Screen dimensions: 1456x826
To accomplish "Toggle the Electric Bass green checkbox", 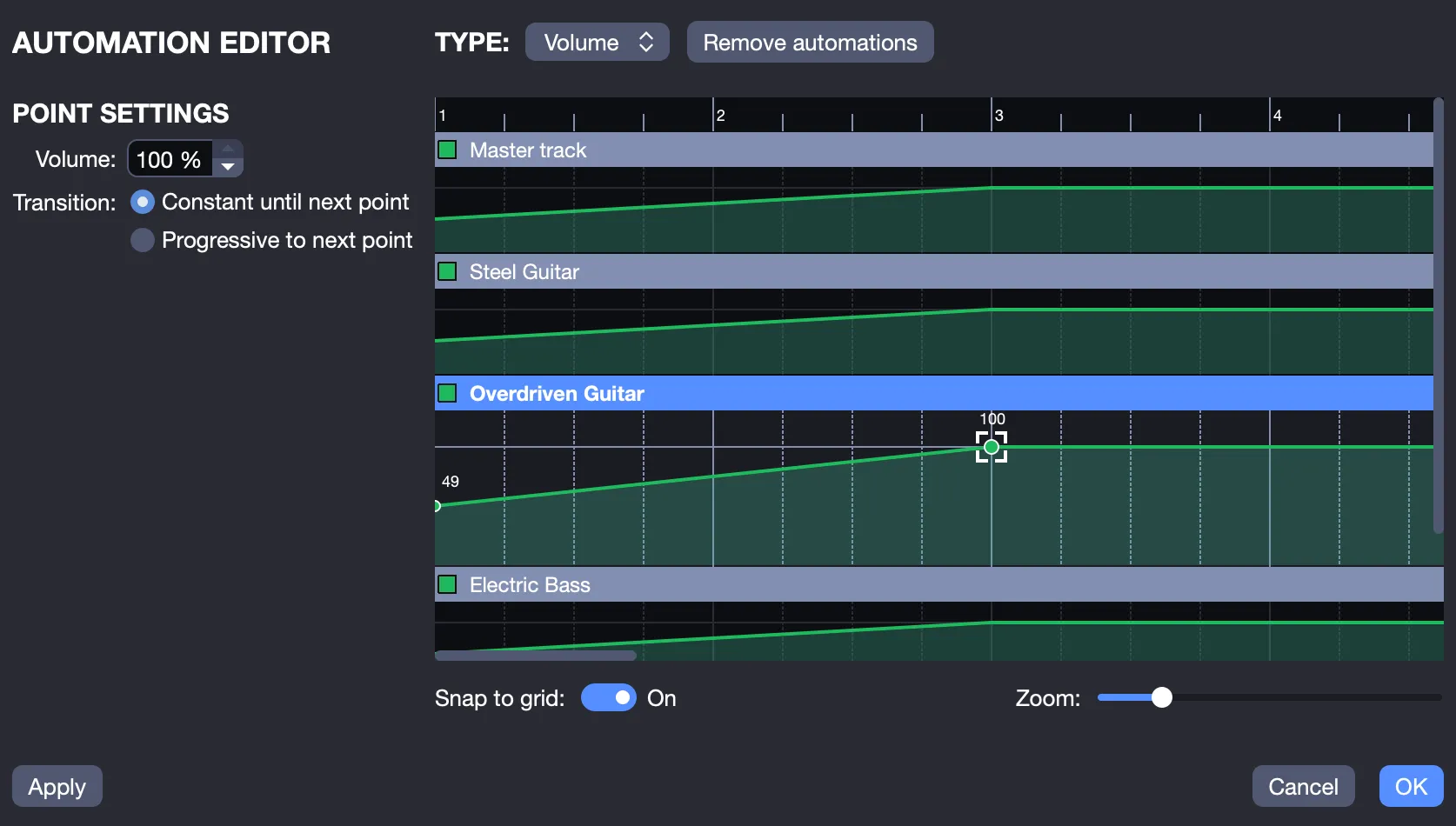I will (447, 584).
